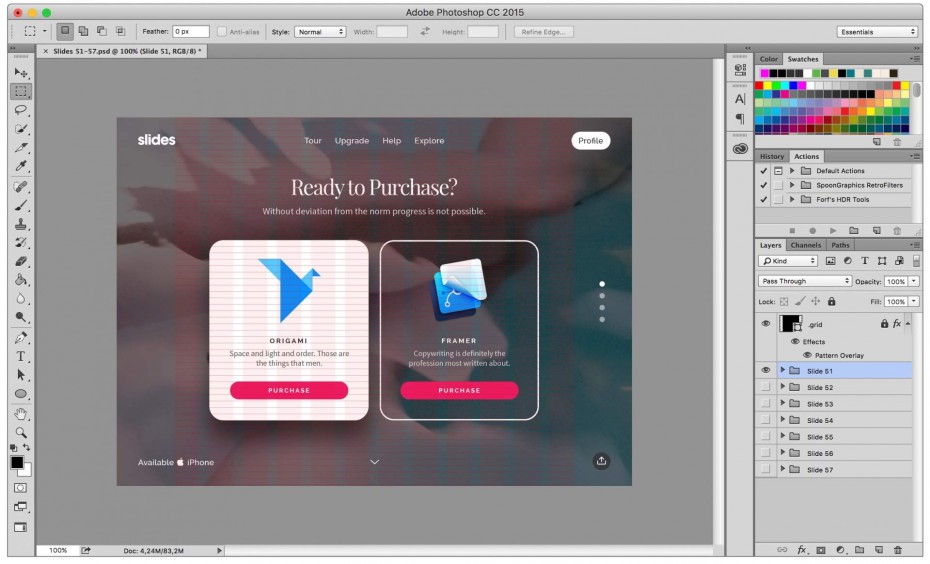Screen dimensions: 930x564
Task: Click Add layer style fx icon at bottom
Action: tap(801, 550)
